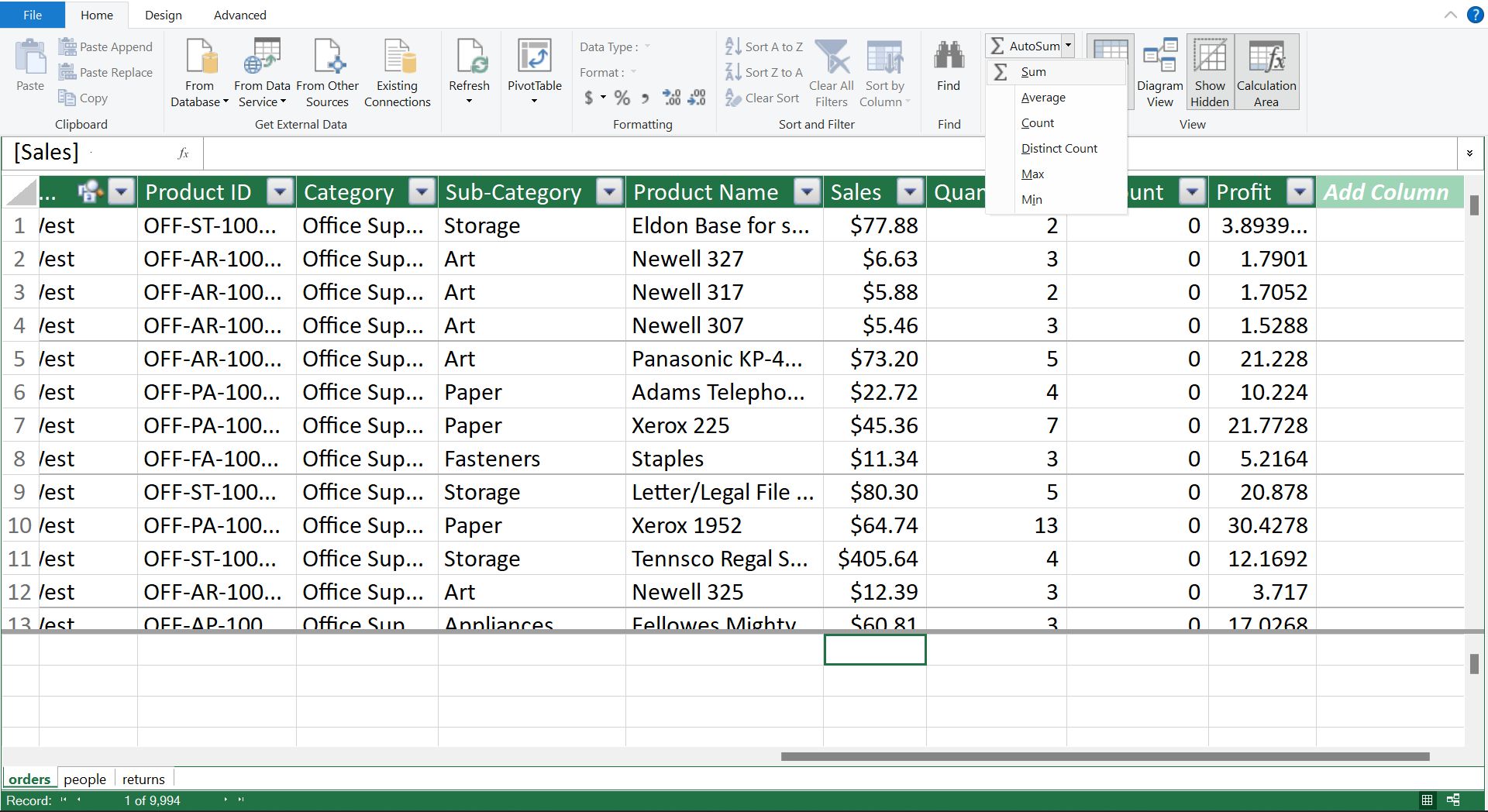The width and height of the screenshot is (1488, 812).
Task: Click the Refresh data icon
Action: point(469,58)
